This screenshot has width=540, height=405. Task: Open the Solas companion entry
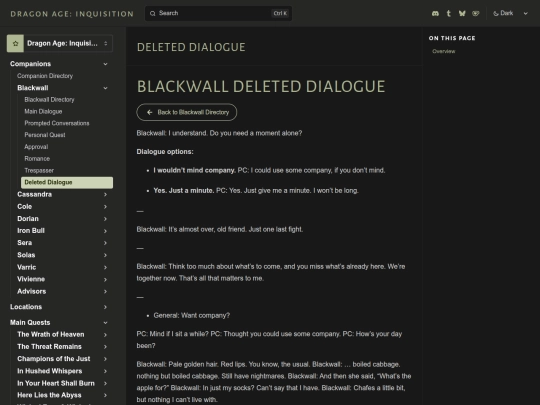(x=26, y=255)
